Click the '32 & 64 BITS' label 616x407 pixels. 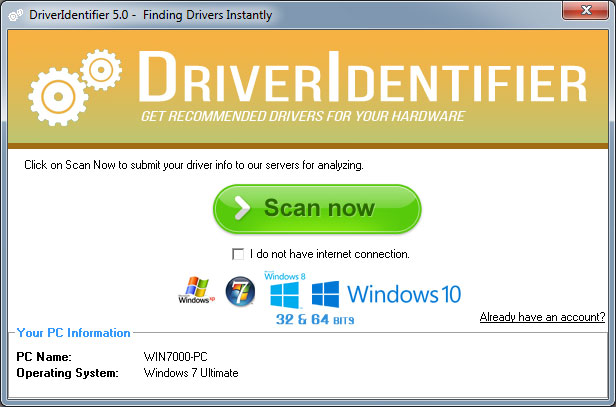click(315, 319)
